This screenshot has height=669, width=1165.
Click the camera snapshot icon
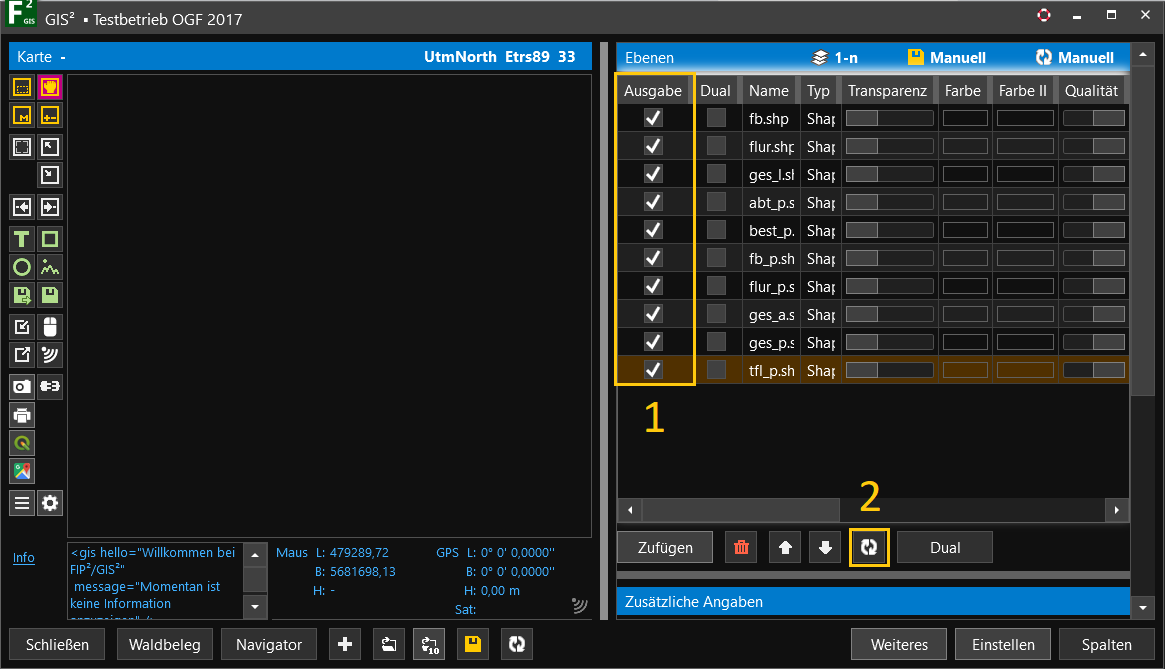22,385
